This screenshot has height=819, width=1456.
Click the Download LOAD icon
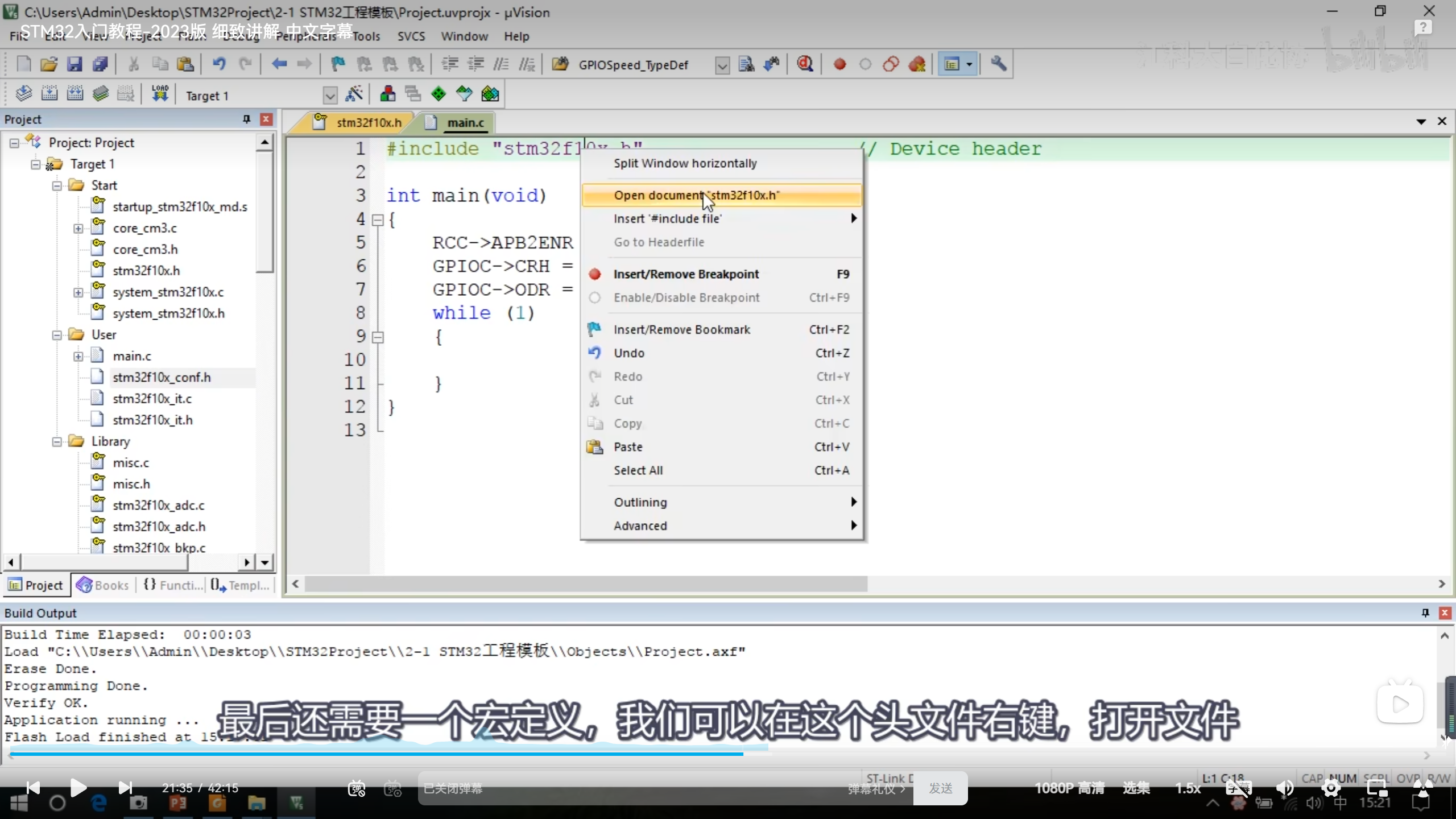tap(160, 94)
